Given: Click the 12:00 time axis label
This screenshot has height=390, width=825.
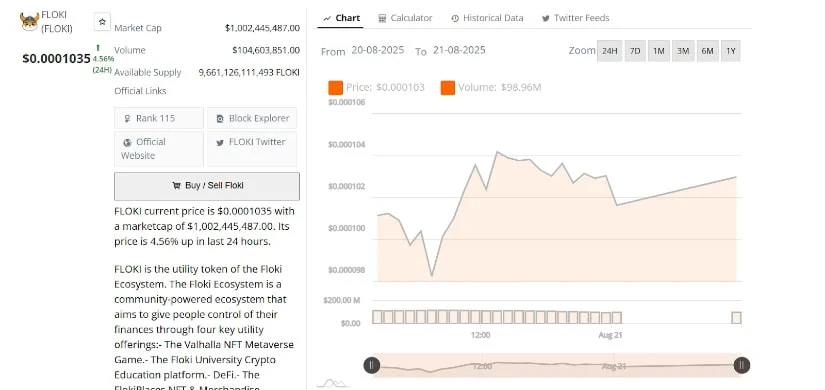Looking at the screenshot, I should point(480,335).
